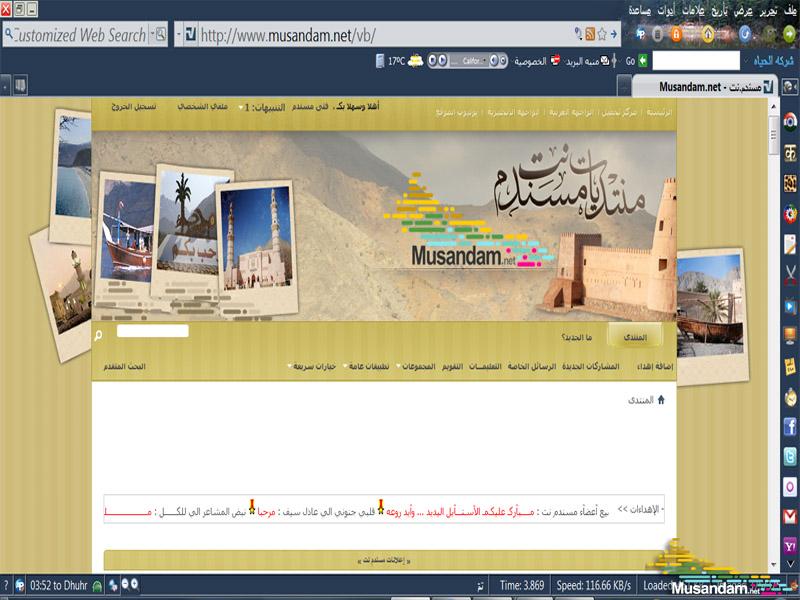The width and height of the screenshot is (800, 600).
Task: Click the grey trash bin toolbar icon
Action: click(658, 34)
